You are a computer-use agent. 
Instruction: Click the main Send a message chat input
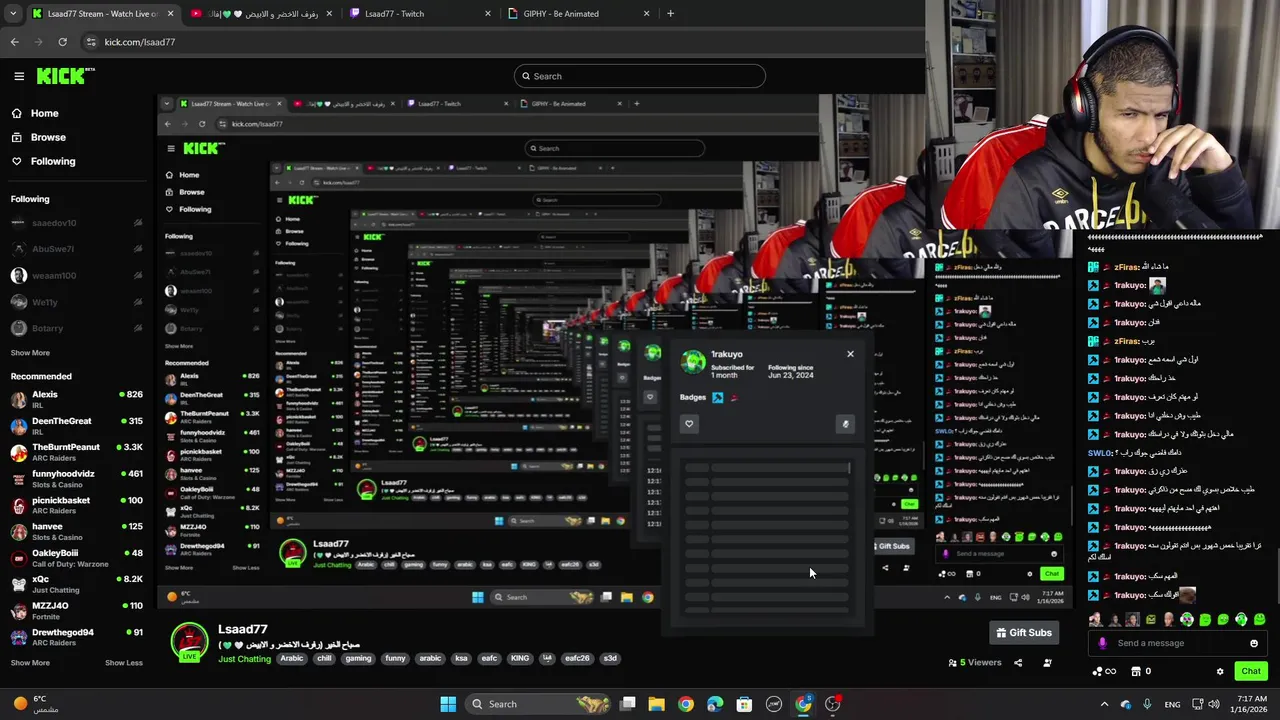[1177, 643]
